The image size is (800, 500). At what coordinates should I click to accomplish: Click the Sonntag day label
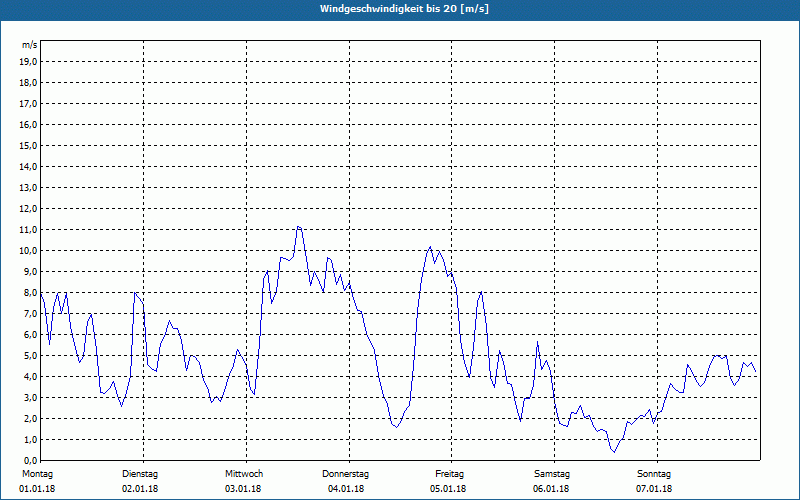[x=654, y=474]
